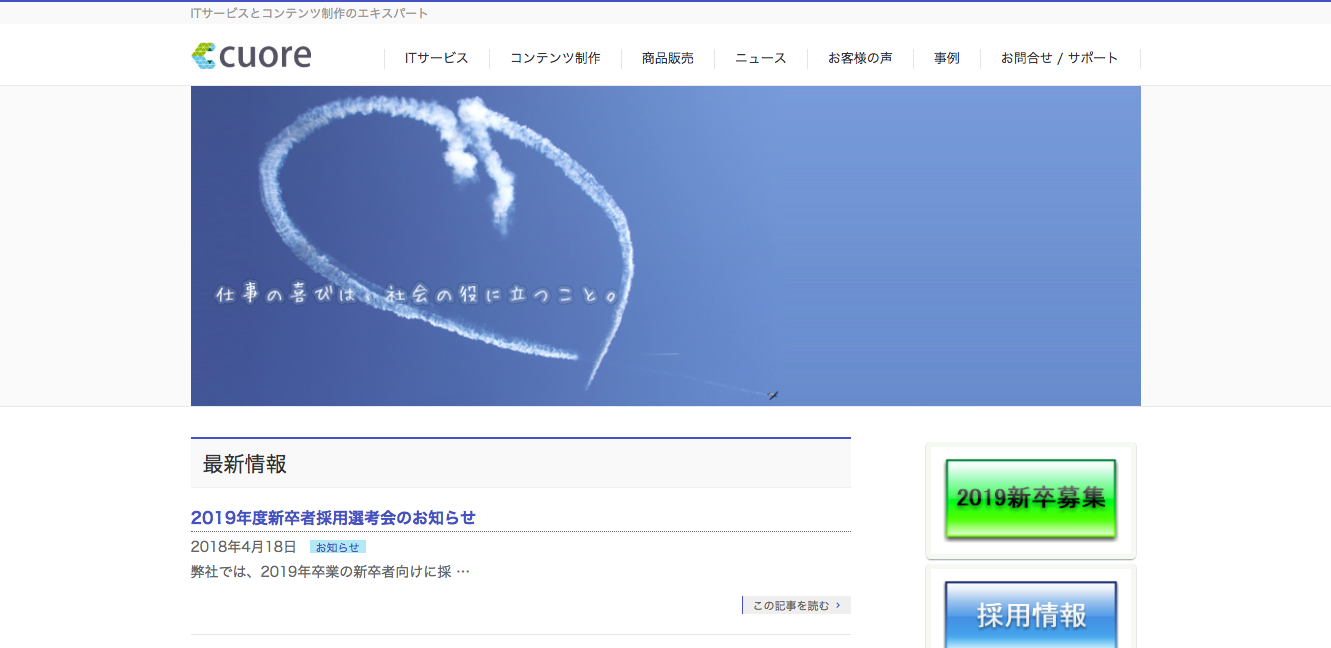
Task: Click the heart skywriting hero banner
Action: coord(666,246)
